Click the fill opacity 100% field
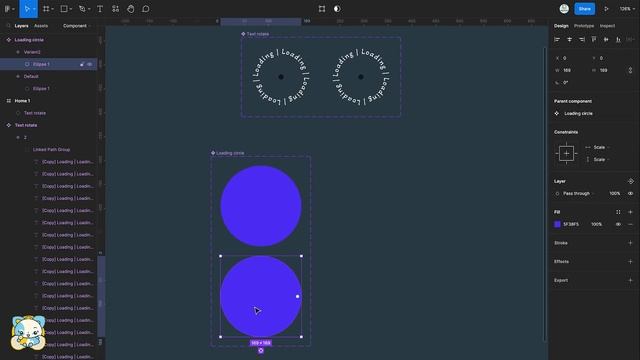The width and height of the screenshot is (640, 360). (596, 224)
